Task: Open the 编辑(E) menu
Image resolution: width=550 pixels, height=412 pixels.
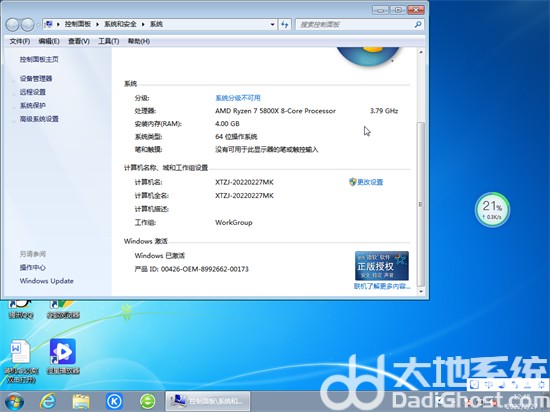Action: click(x=49, y=41)
